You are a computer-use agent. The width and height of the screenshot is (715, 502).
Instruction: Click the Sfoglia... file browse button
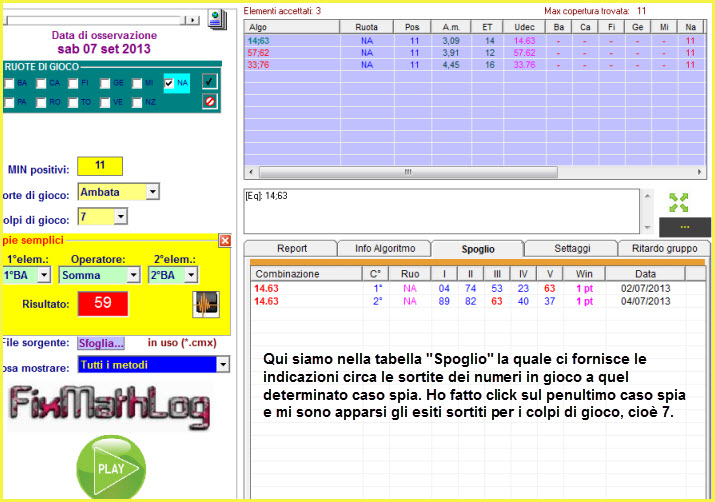click(x=102, y=343)
